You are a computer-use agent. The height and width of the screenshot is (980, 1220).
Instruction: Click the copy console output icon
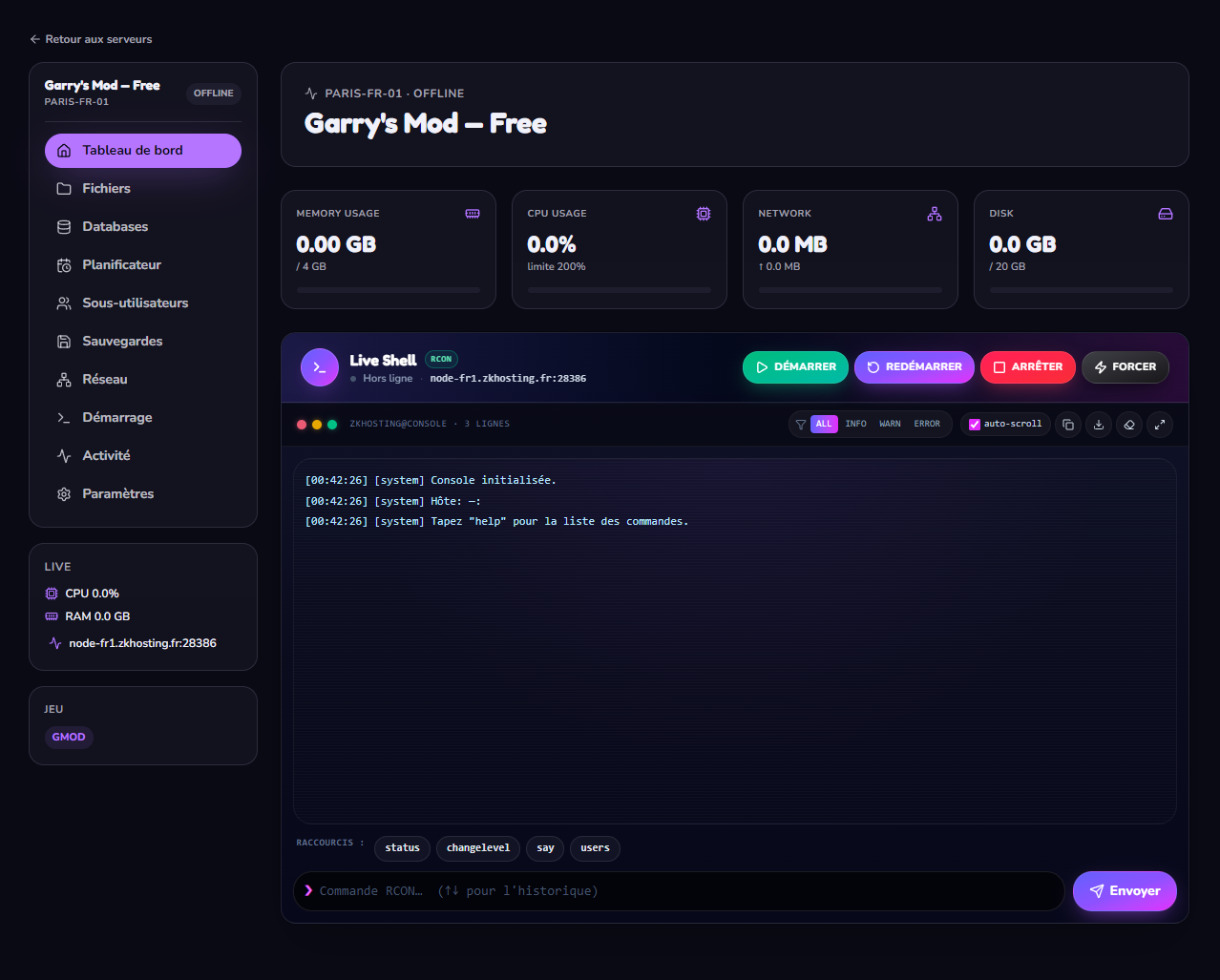coord(1068,425)
